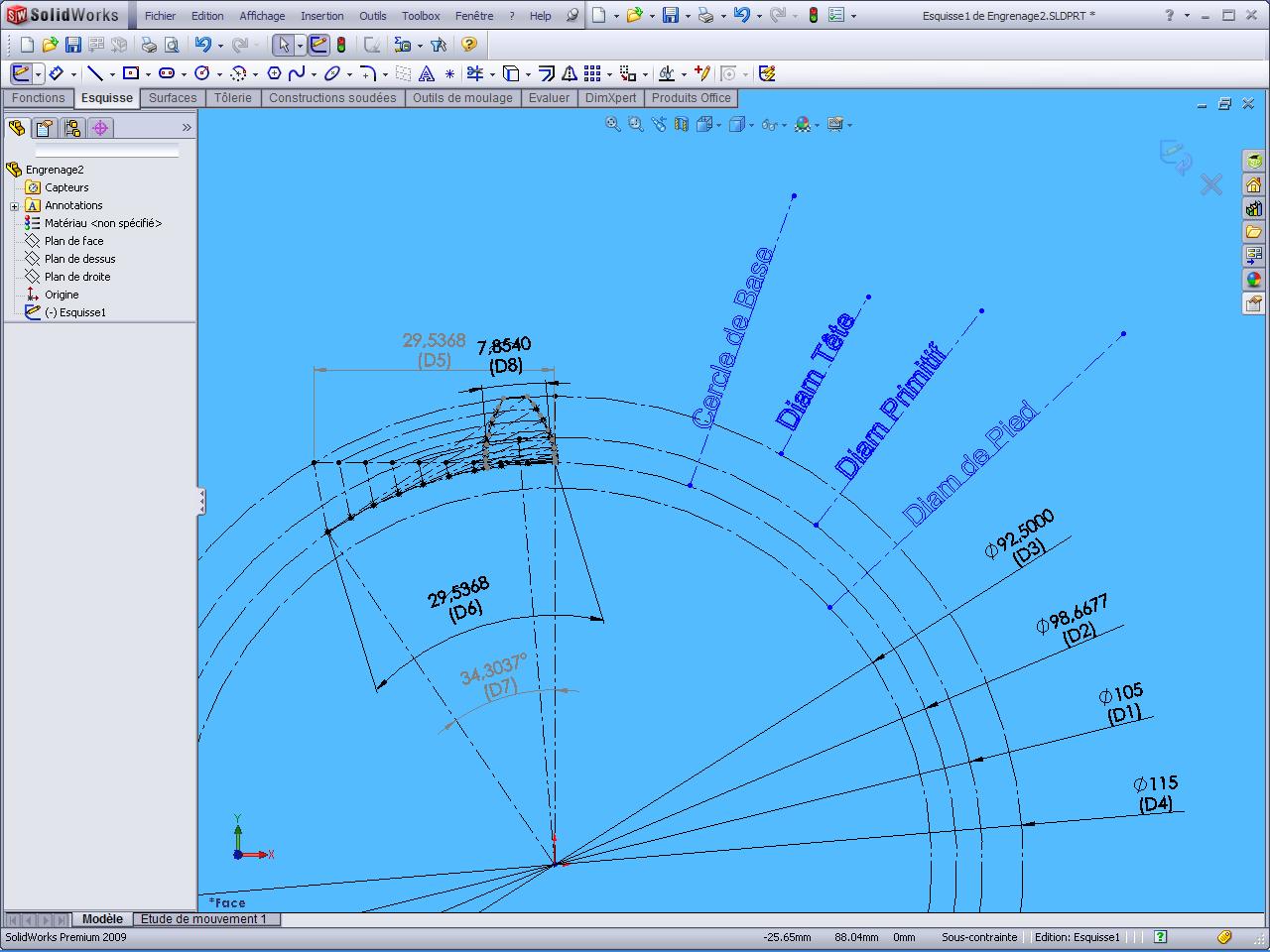The image size is (1270, 952).
Task: Toggle the Sketch mode button
Action: pyautogui.click(x=21, y=73)
